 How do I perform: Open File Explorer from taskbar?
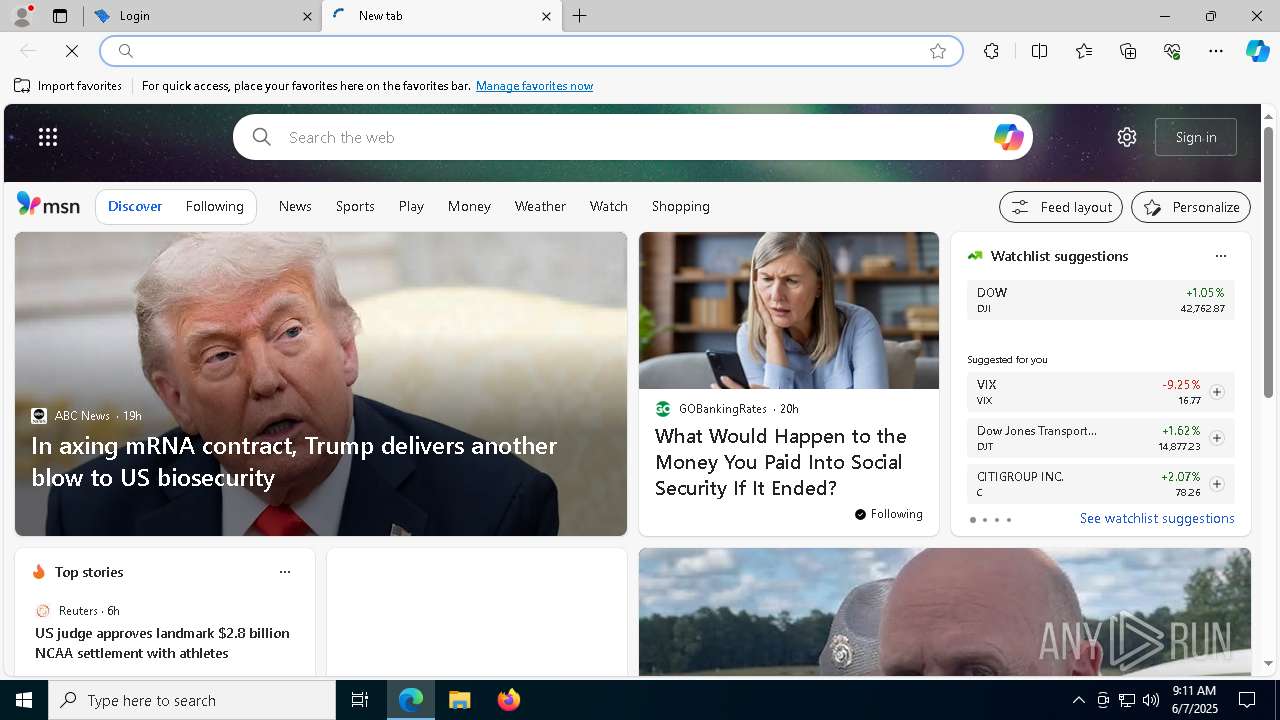pos(459,700)
